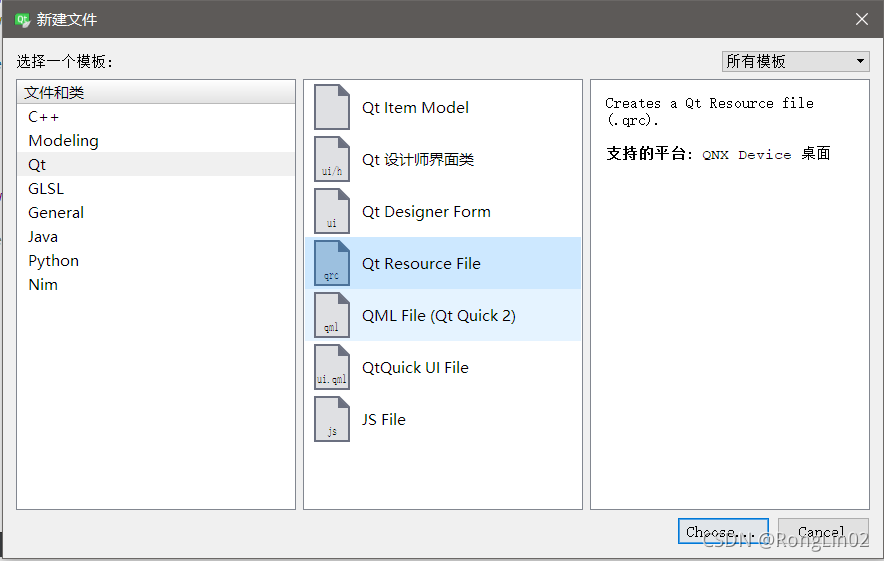Choose the JS File template
This screenshot has width=884, height=561.
click(x=443, y=419)
